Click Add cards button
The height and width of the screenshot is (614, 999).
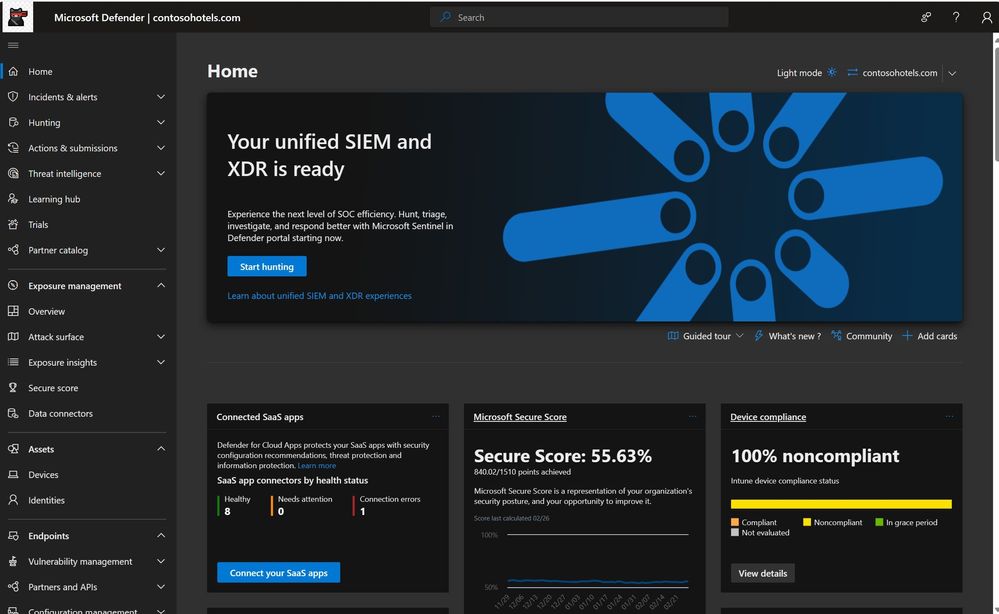point(930,336)
